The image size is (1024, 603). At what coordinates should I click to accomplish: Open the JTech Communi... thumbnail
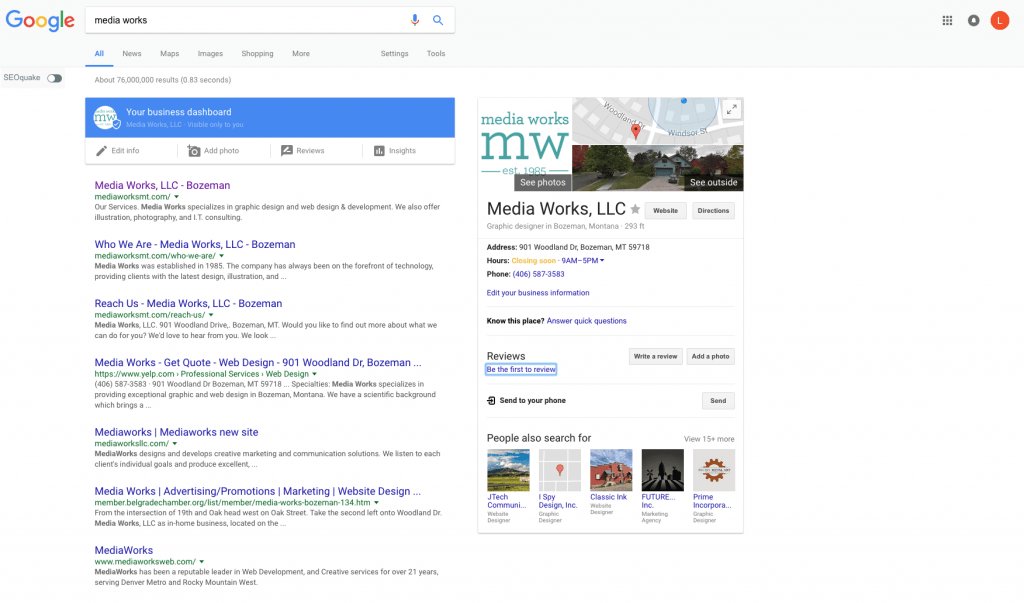click(508, 470)
